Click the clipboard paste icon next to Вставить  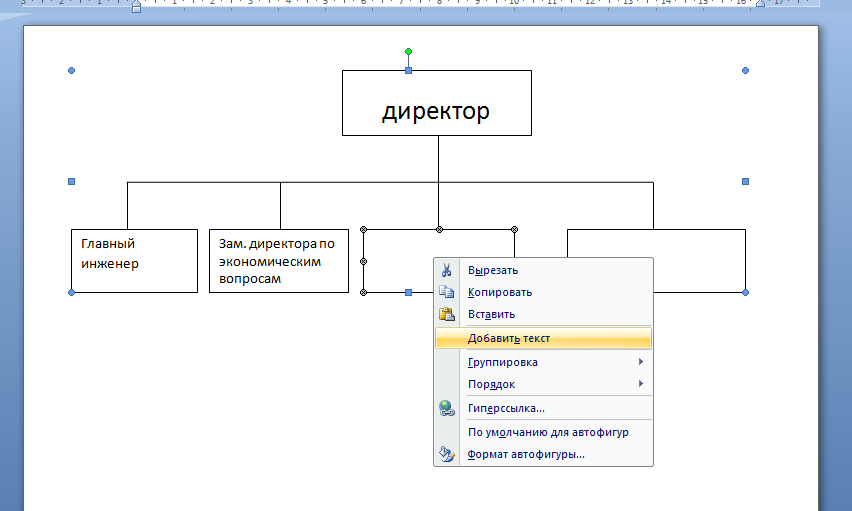(x=447, y=314)
